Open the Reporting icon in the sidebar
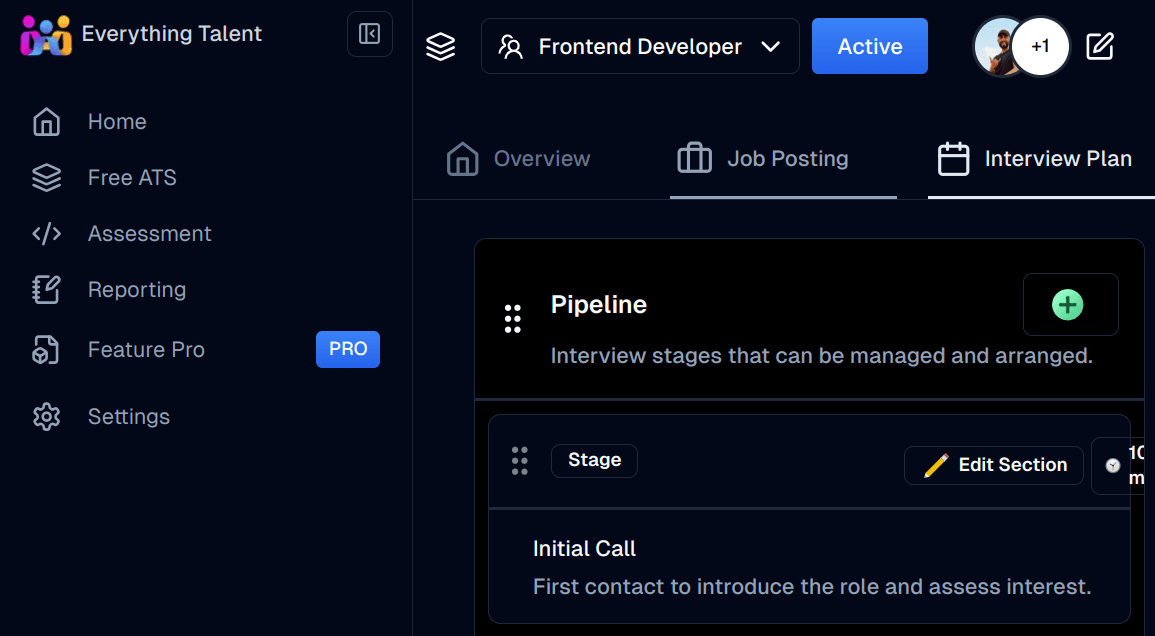Screen dimensions: 1155x636 (x=46, y=289)
